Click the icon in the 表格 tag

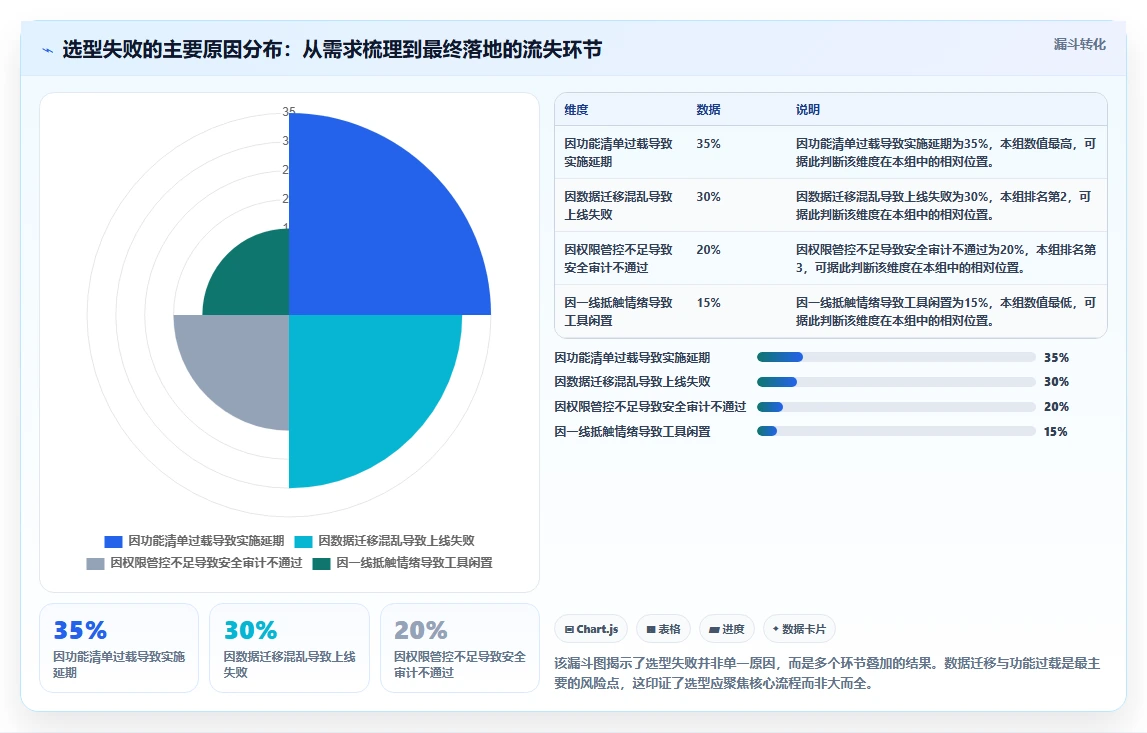coord(651,629)
